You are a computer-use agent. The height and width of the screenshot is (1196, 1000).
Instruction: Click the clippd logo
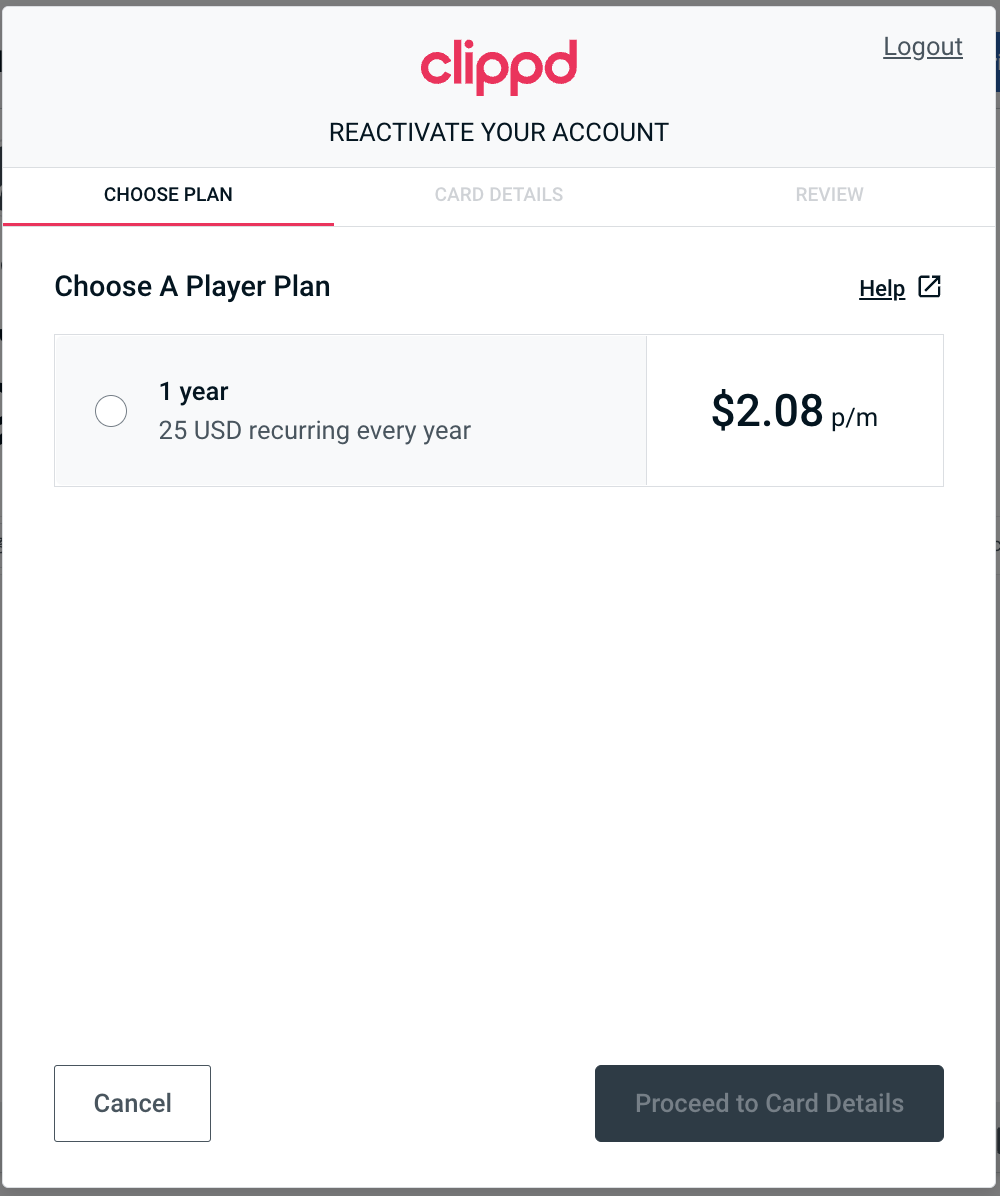pyautogui.click(x=499, y=69)
